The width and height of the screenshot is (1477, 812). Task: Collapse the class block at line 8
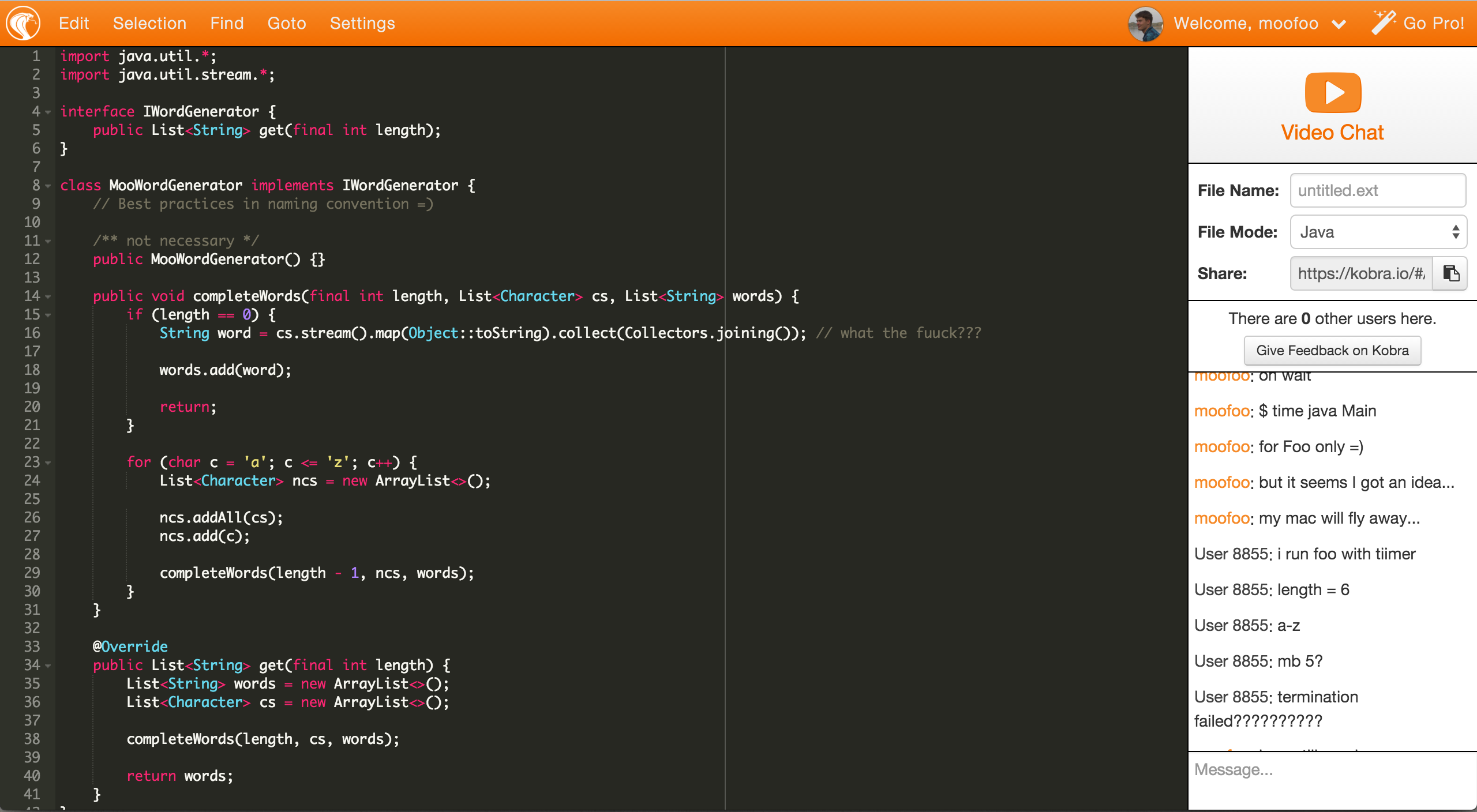tap(48, 186)
